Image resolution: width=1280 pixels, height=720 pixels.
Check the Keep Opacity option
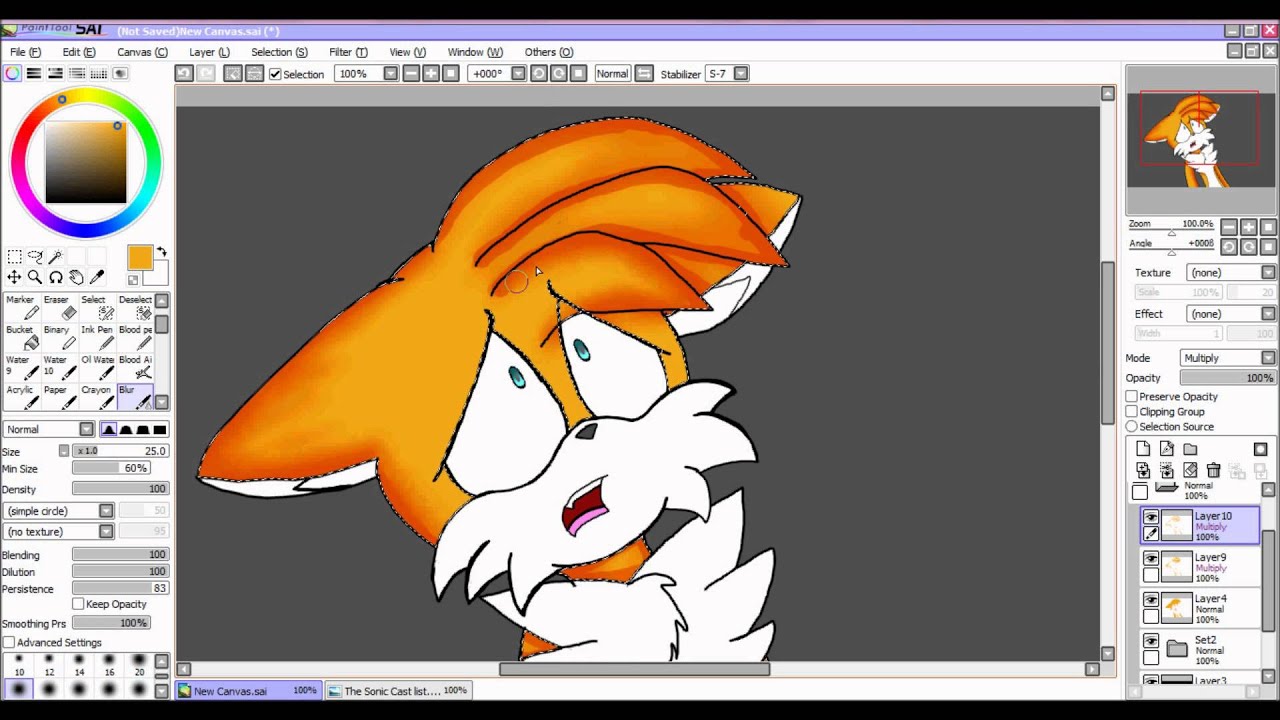tap(78, 604)
